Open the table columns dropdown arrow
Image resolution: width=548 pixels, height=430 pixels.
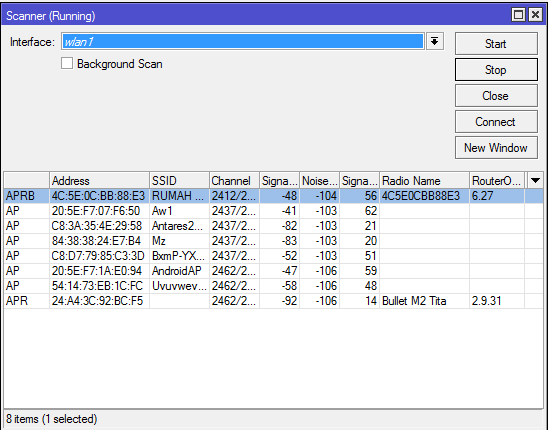(x=535, y=181)
